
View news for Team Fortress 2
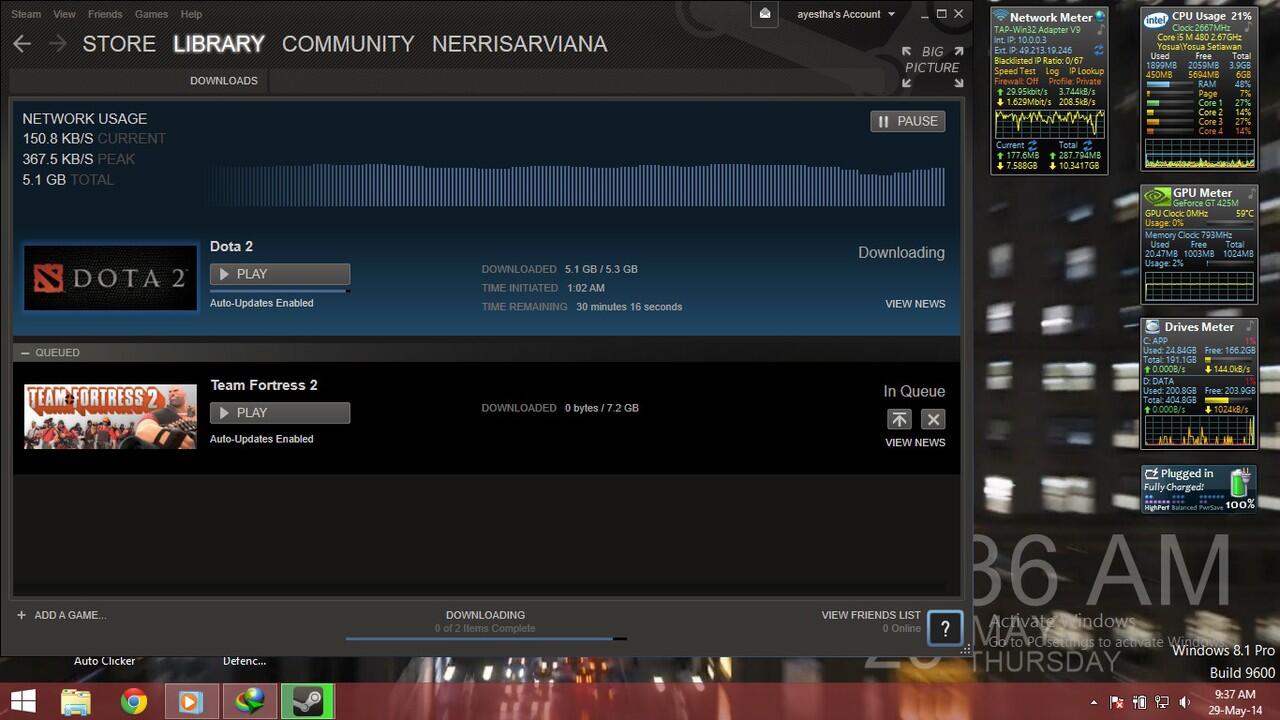click(915, 443)
